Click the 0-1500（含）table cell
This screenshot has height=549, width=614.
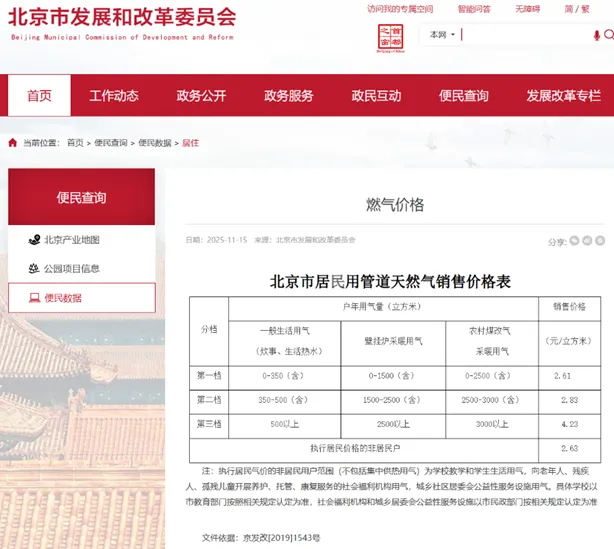(393, 376)
